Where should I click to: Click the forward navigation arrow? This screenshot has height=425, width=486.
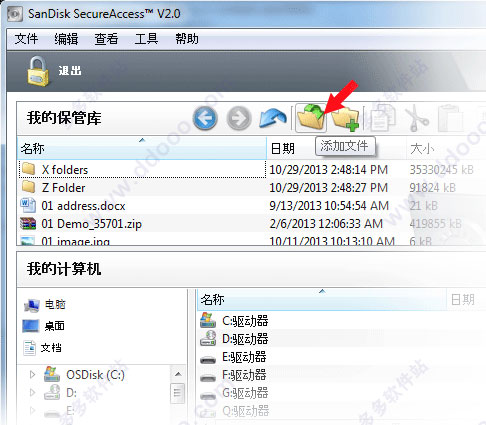(239, 118)
